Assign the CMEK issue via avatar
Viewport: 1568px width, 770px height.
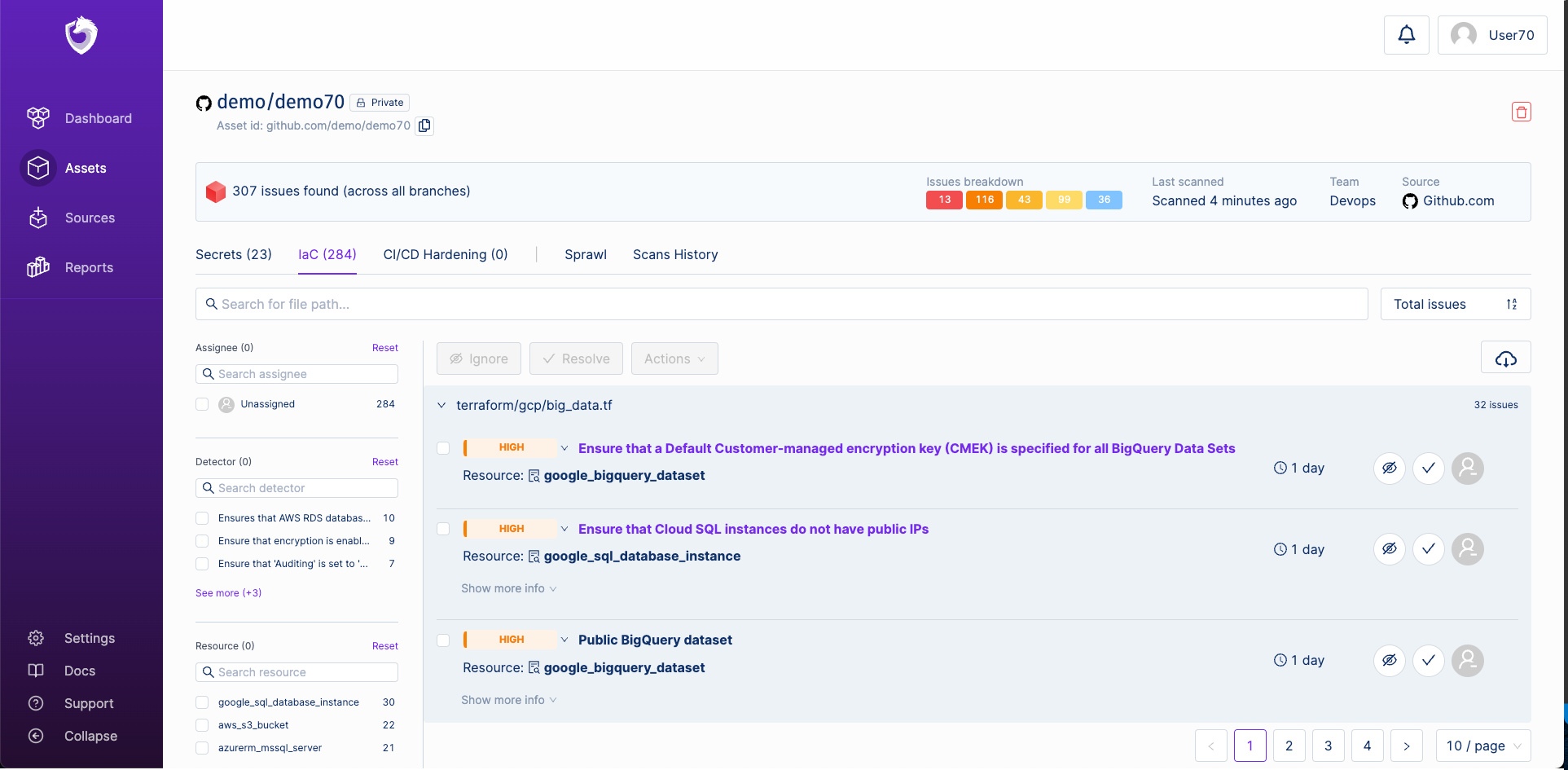coord(1467,468)
